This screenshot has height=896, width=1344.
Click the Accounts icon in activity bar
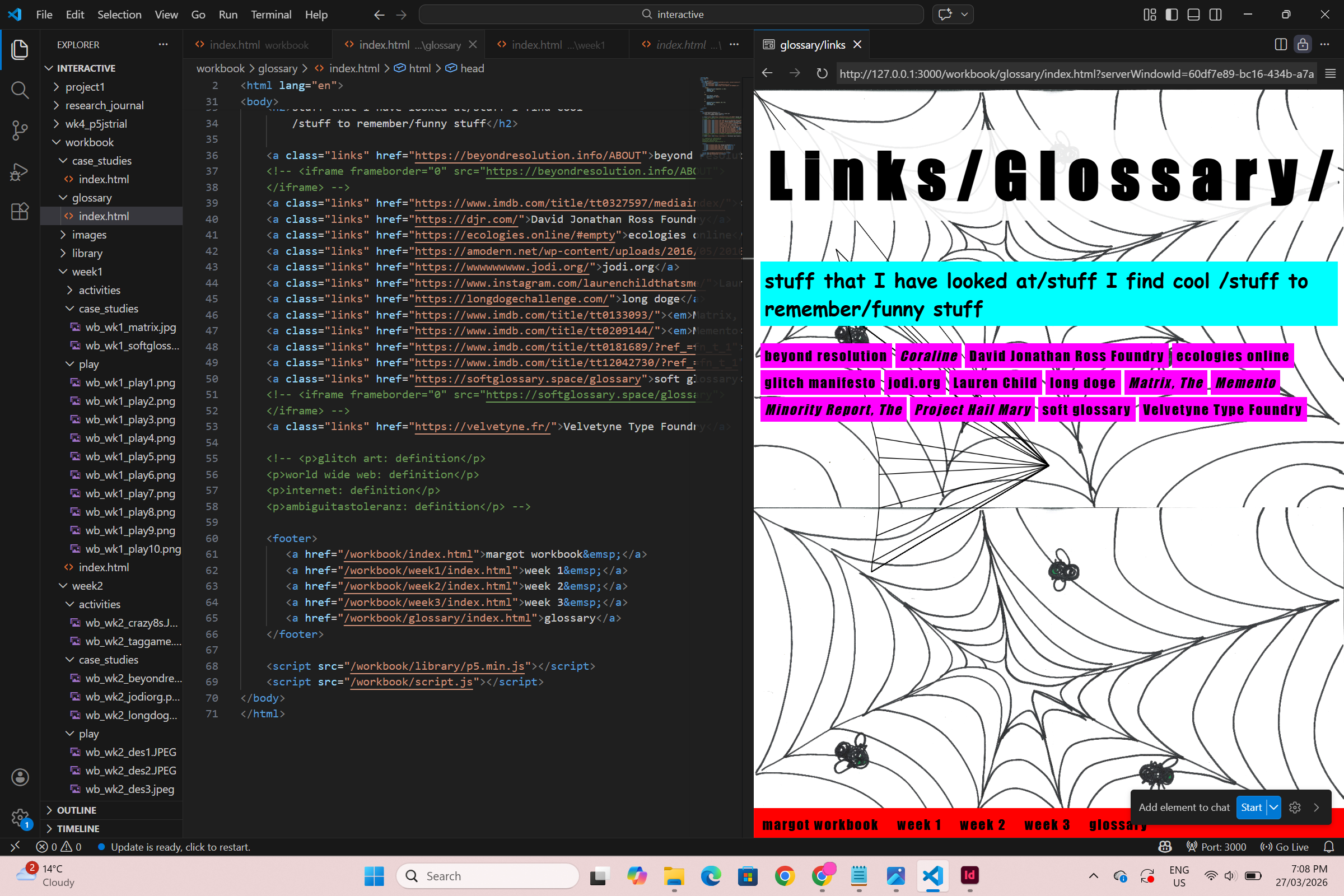point(20,777)
